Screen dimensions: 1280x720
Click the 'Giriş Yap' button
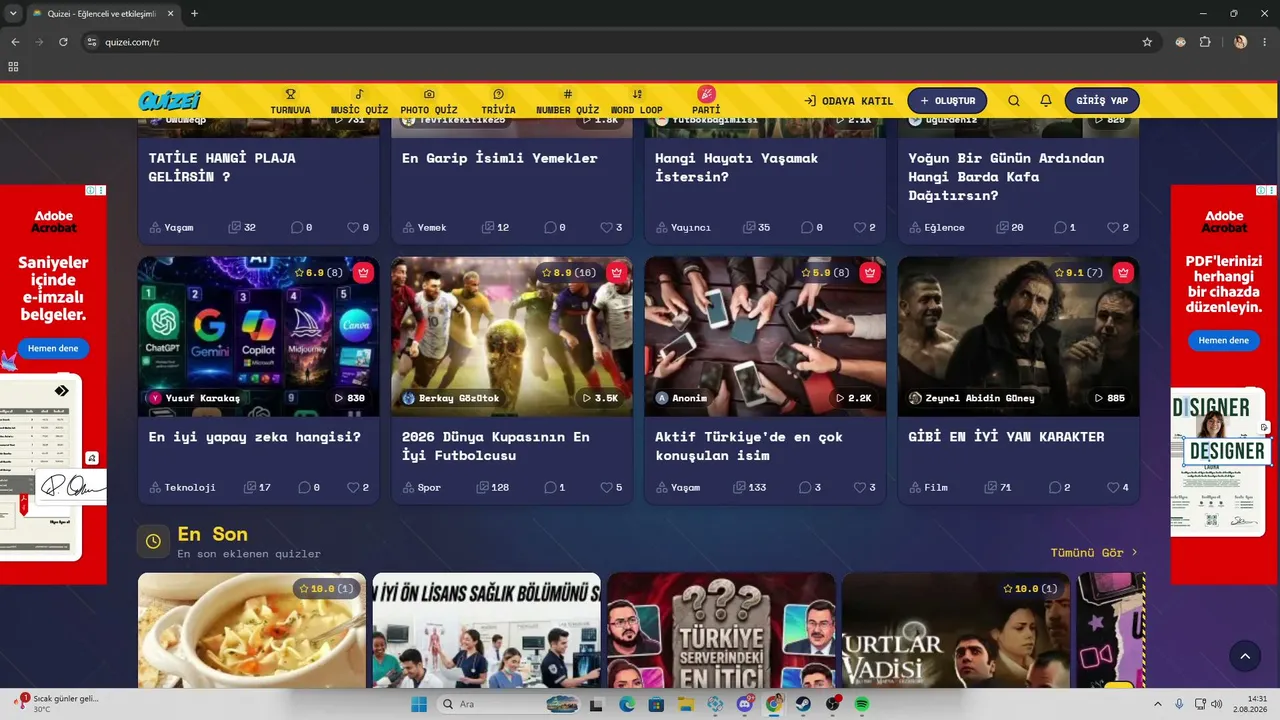coord(1102,101)
